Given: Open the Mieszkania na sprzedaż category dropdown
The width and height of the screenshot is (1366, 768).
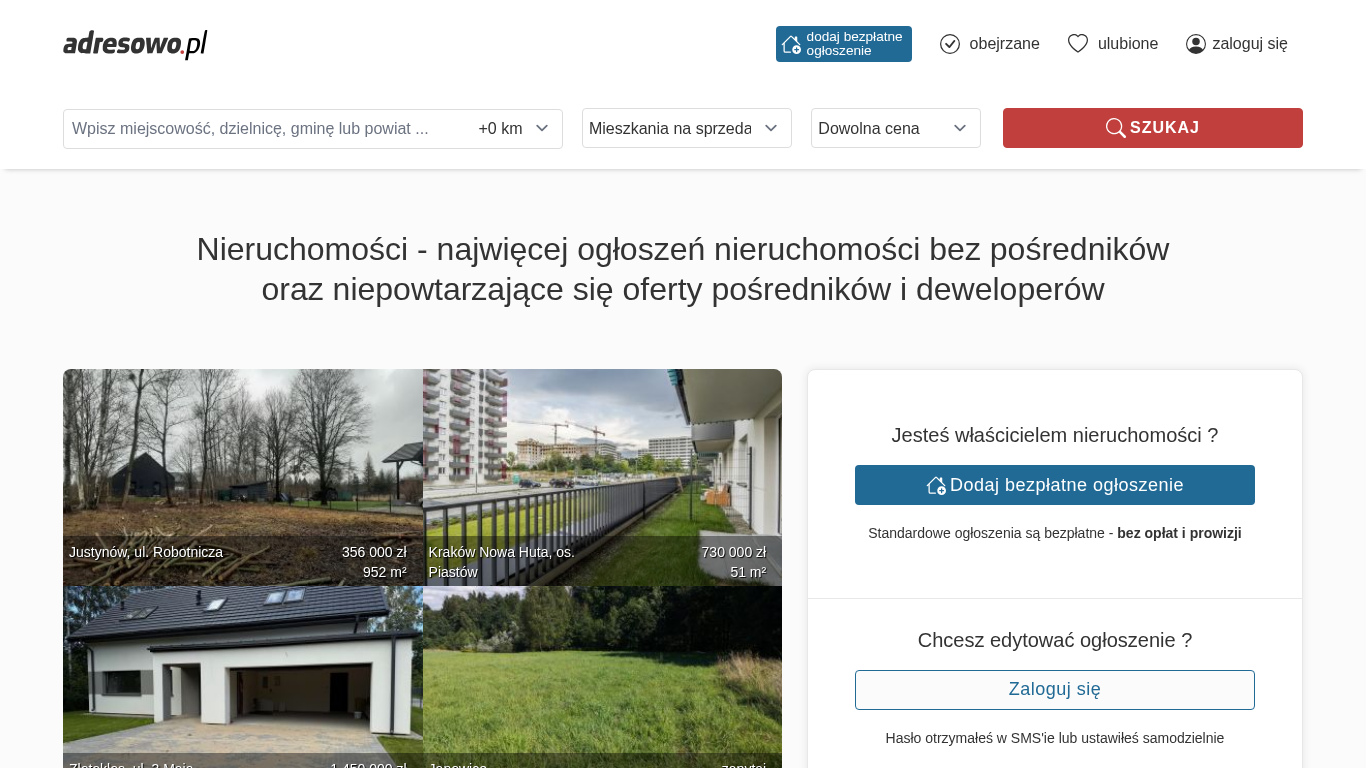Looking at the screenshot, I should (x=686, y=128).
